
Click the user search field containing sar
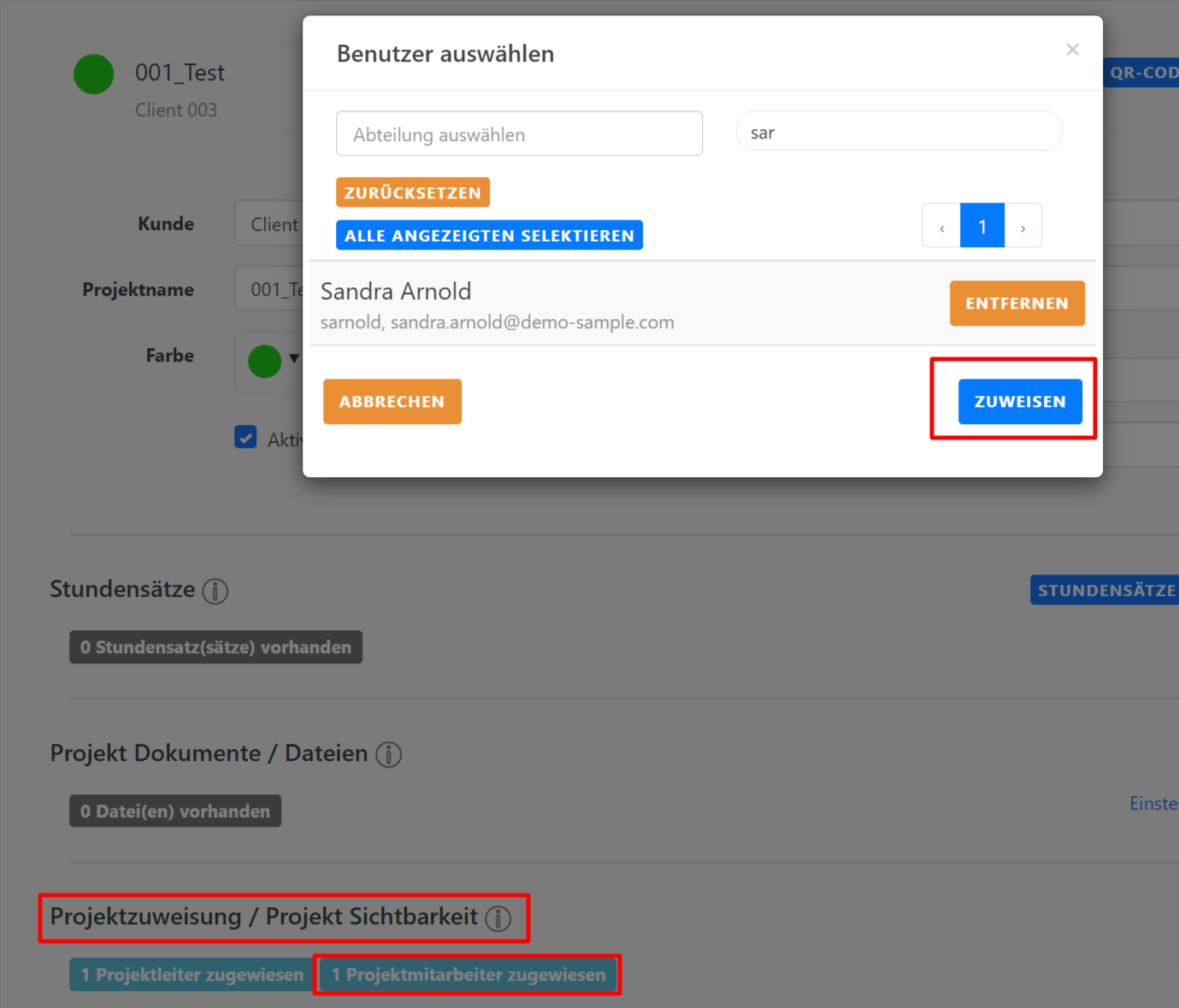[x=899, y=133]
